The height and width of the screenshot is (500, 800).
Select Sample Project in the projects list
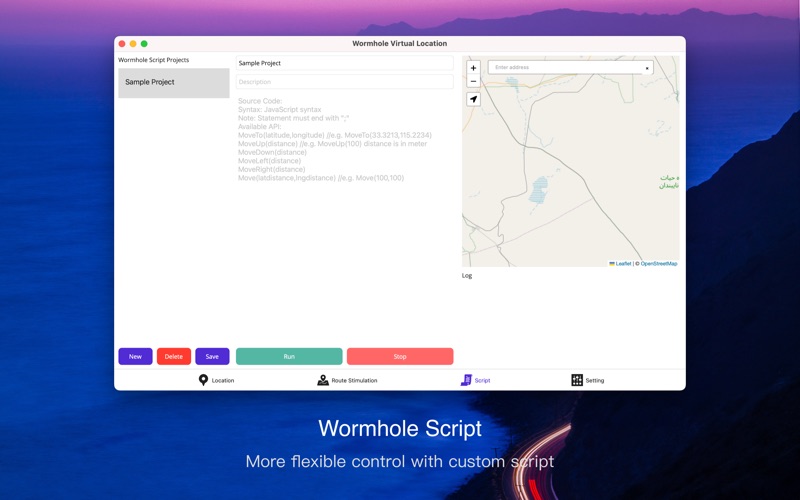(x=174, y=83)
